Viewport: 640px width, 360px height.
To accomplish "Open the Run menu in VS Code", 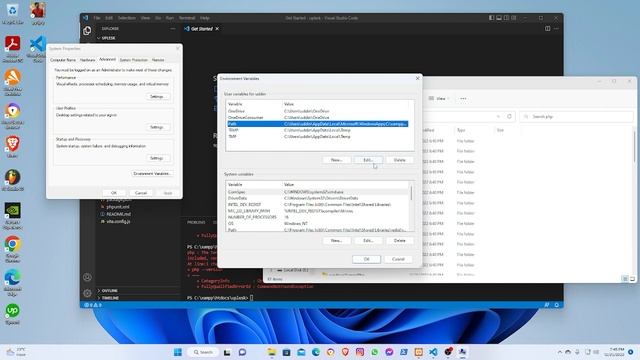I will pyautogui.click(x=170, y=18).
